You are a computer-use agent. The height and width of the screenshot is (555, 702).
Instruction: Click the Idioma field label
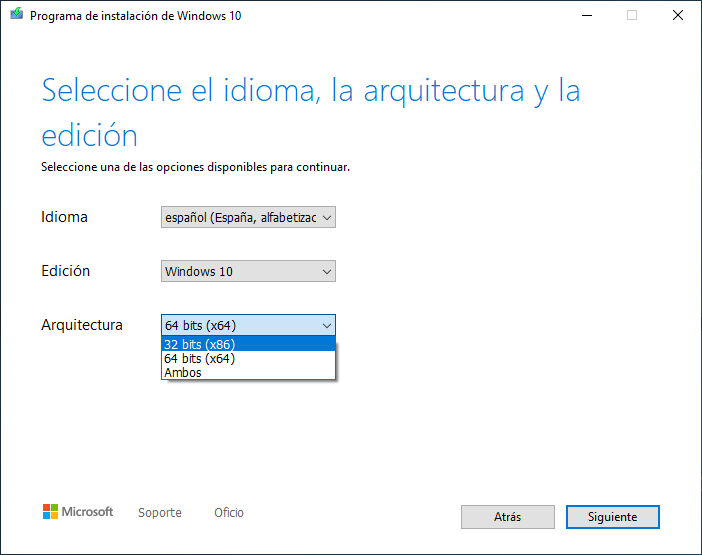[x=64, y=217]
